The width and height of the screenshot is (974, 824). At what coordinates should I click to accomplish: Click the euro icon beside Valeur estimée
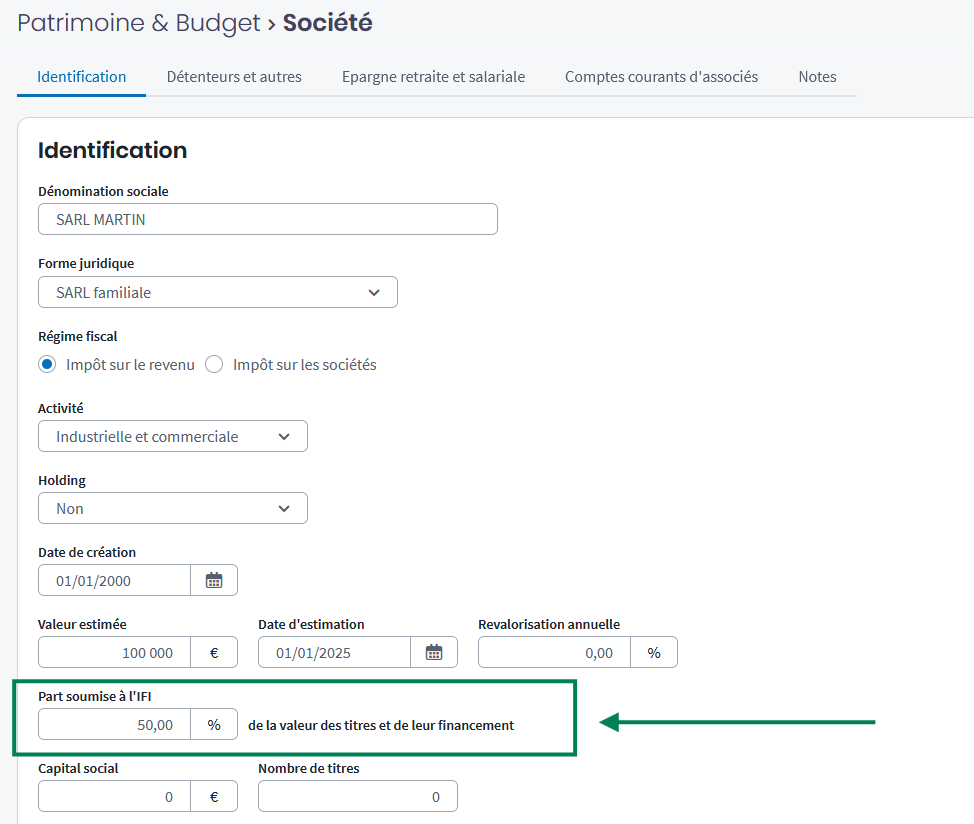(214, 652)
